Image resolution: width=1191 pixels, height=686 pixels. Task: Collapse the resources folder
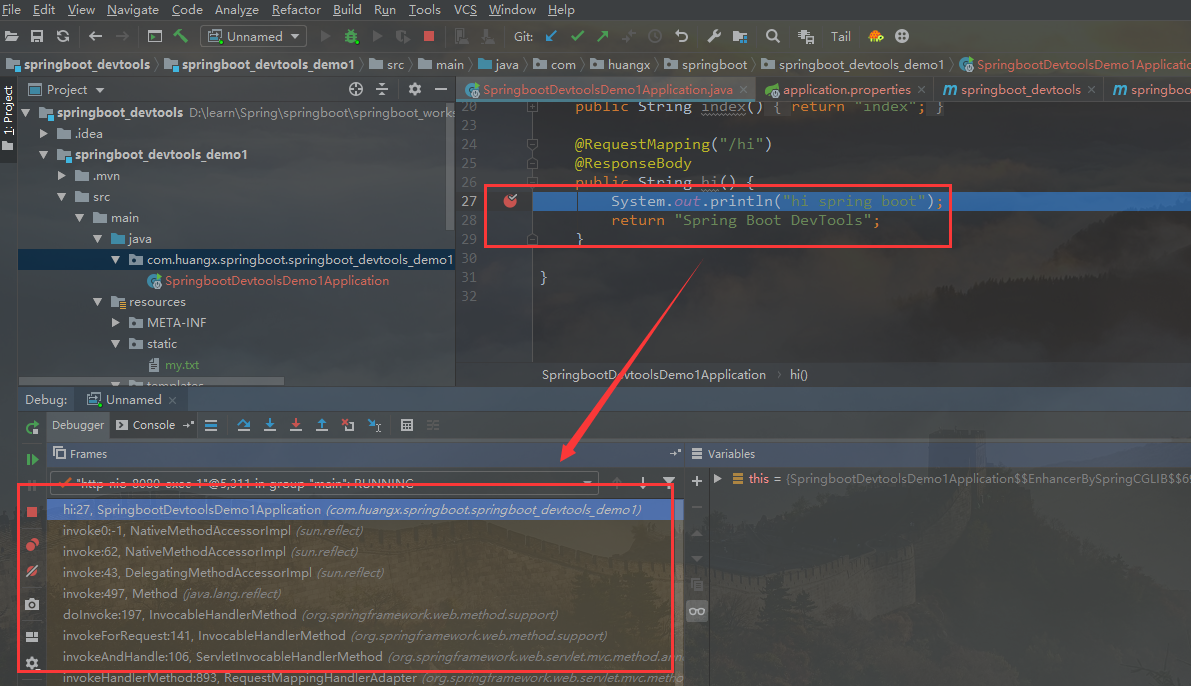[x=97, y=302]
